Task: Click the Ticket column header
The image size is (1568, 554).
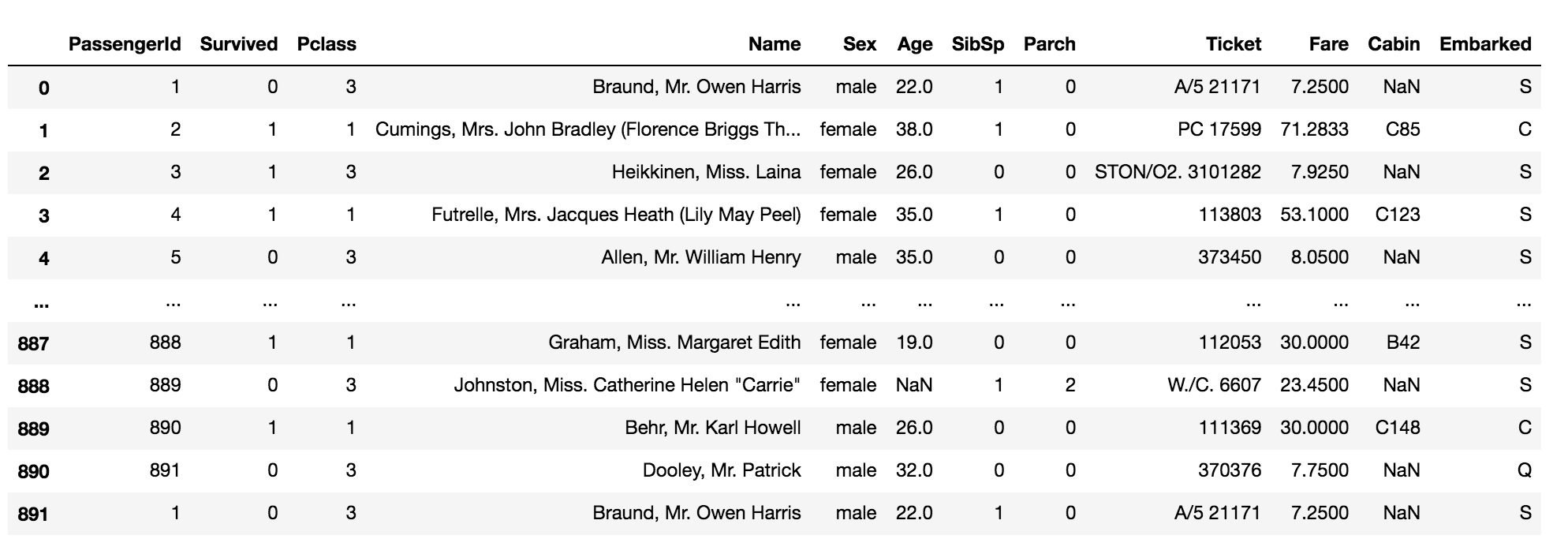Action: pos(1233,44)
